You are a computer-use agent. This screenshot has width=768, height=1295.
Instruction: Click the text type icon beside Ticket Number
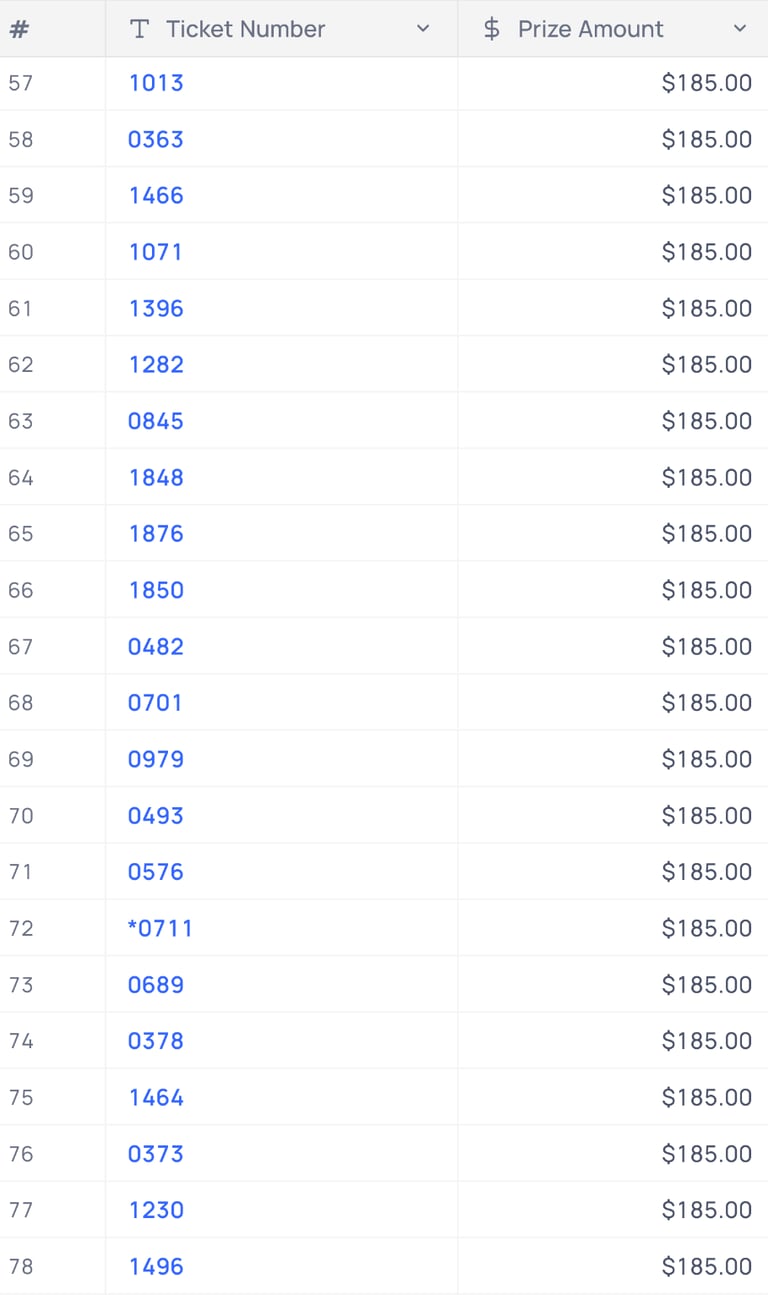pyautogui.click(x=140, y=29)
